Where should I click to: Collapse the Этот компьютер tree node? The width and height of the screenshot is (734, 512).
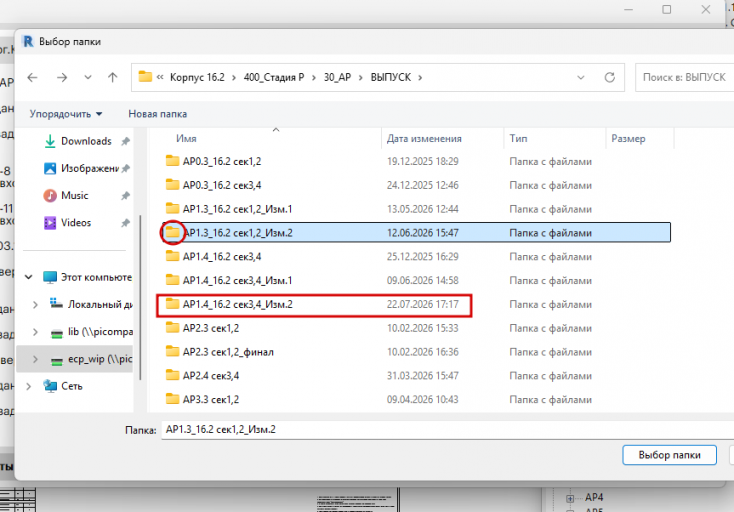click(x=29, y=277)
